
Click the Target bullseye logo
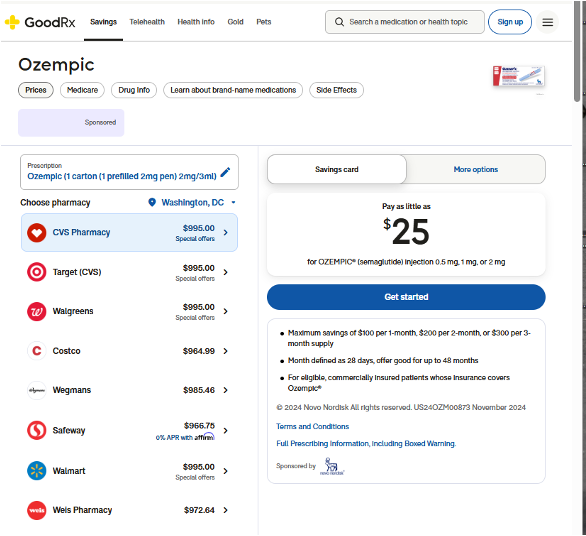coord(37,272)
